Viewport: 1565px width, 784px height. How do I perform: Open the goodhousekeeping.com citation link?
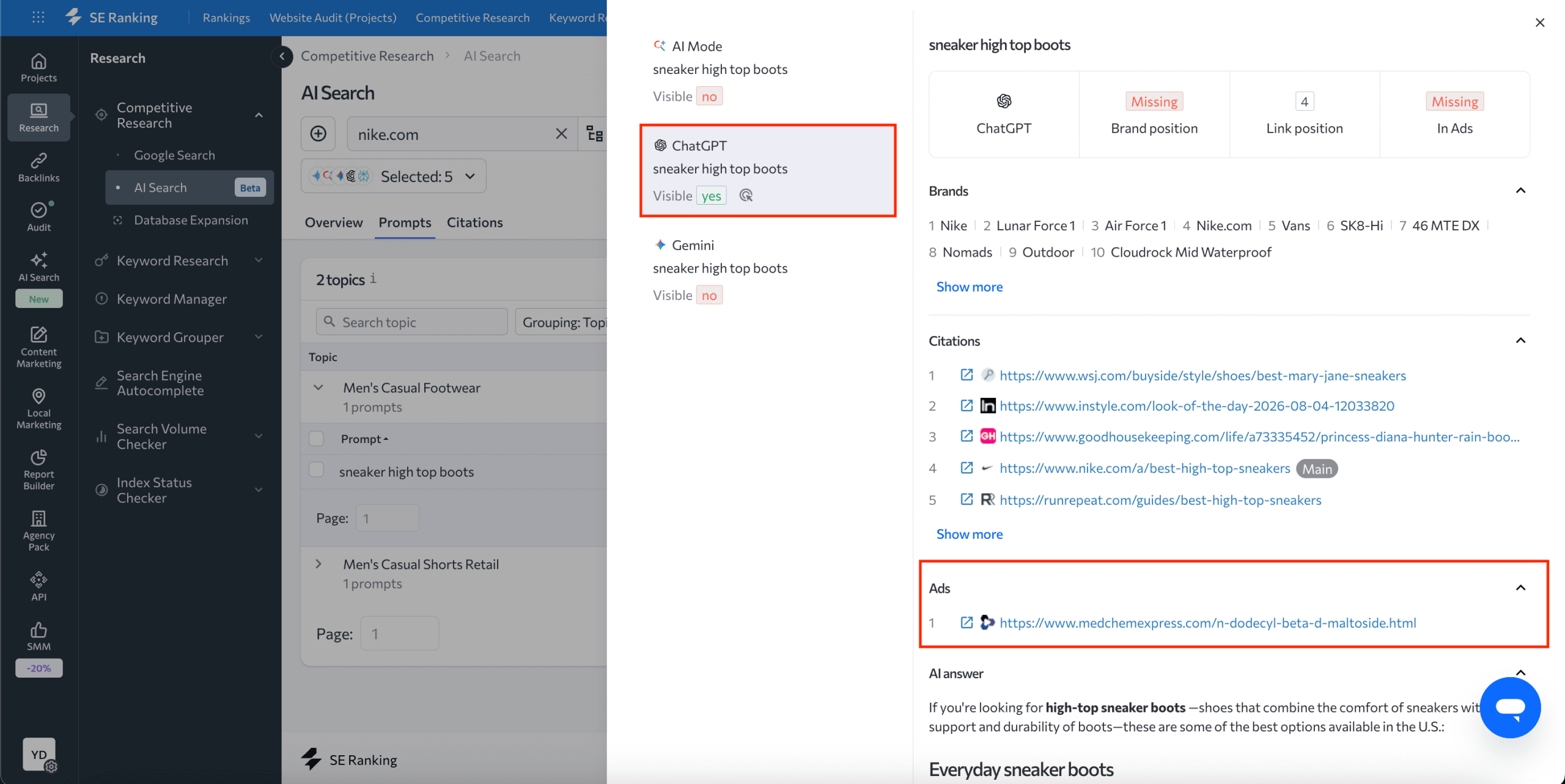(1259, 436)
